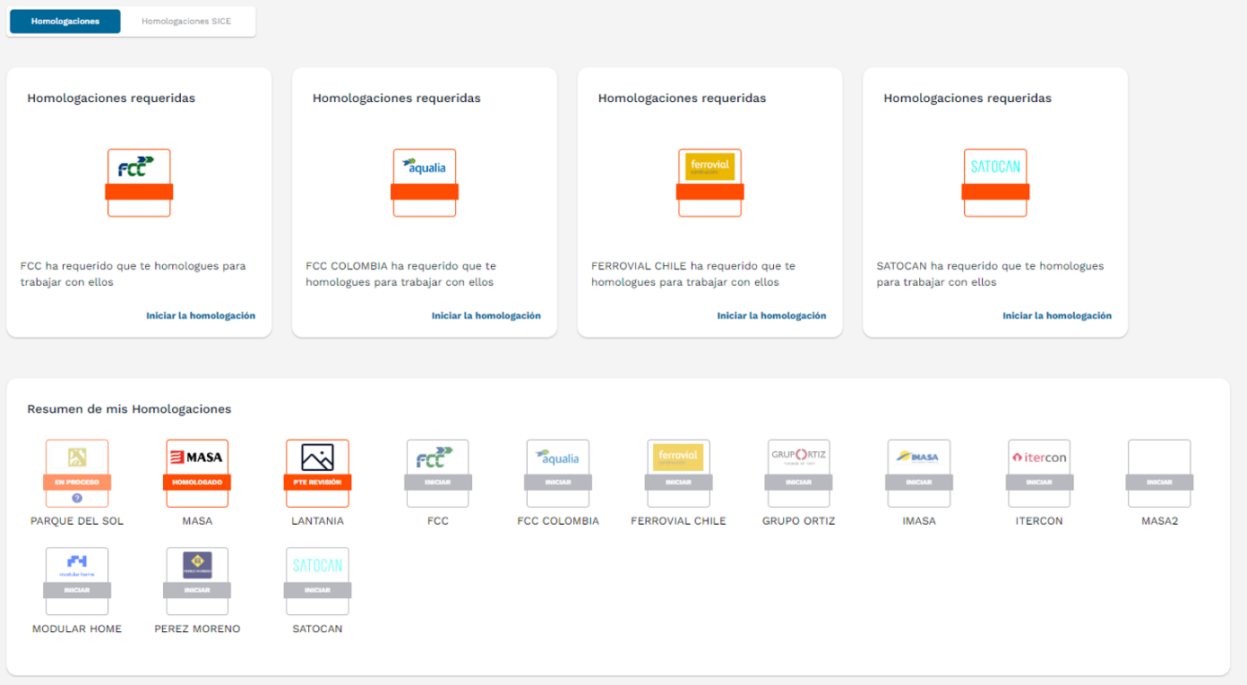Click the 'ITERCON' label
This screenshot has width=1247, height=685.
(1039, 521)
